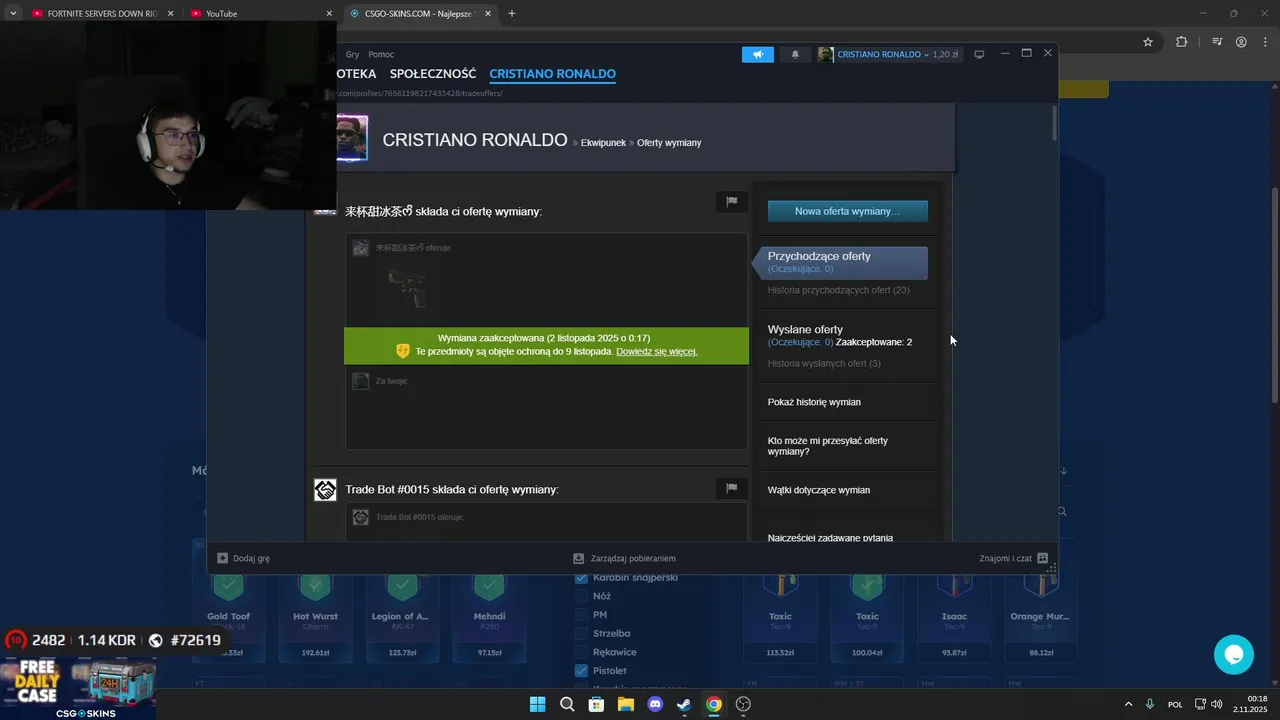
Task: Select the Isaac Tec-9 skin card
Action: point(954,617)
